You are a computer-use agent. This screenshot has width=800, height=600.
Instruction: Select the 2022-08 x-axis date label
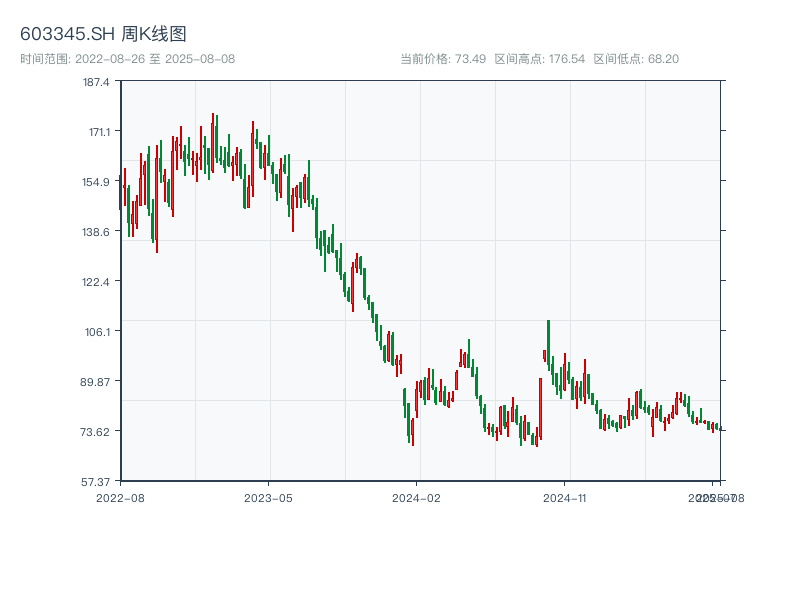pos(120,497)
